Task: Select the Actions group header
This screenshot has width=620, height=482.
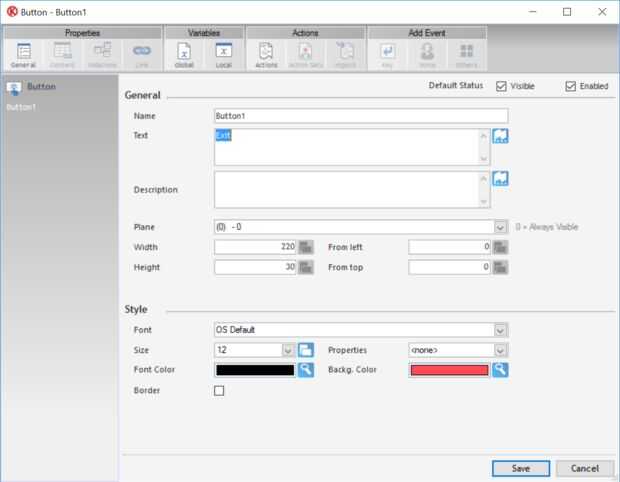Action: (x=305, y=33)
